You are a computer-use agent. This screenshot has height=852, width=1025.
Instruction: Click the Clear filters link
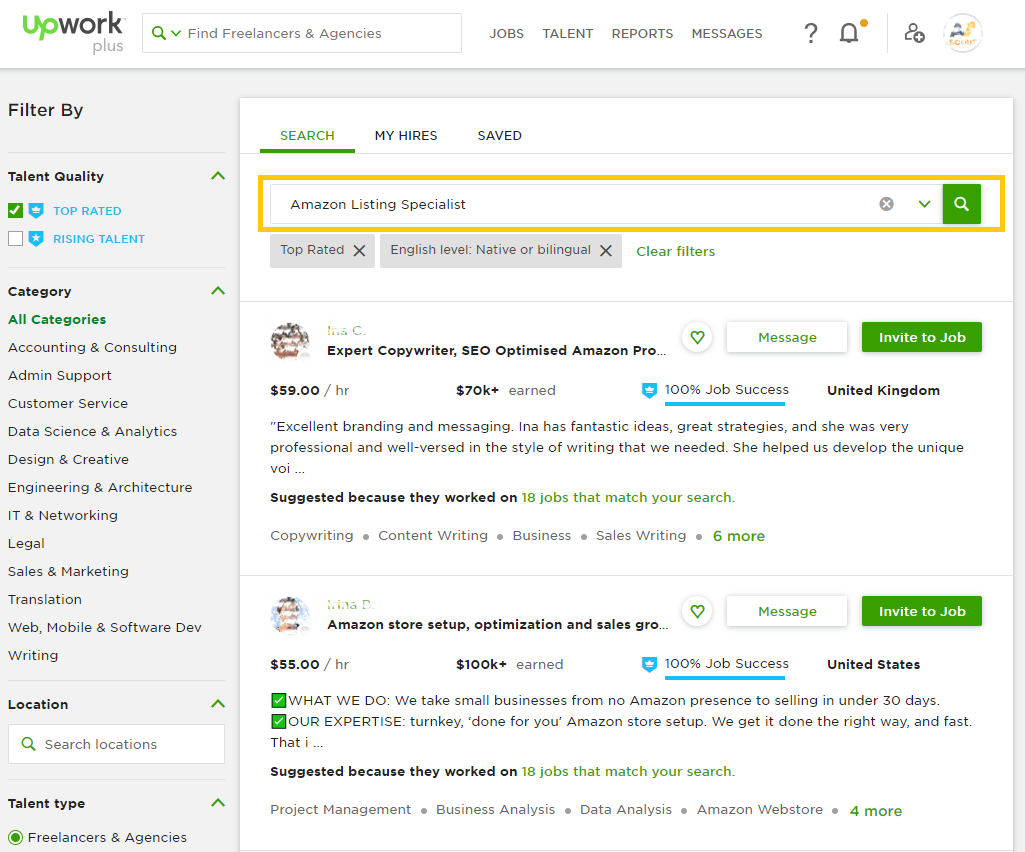click(675, 251)
